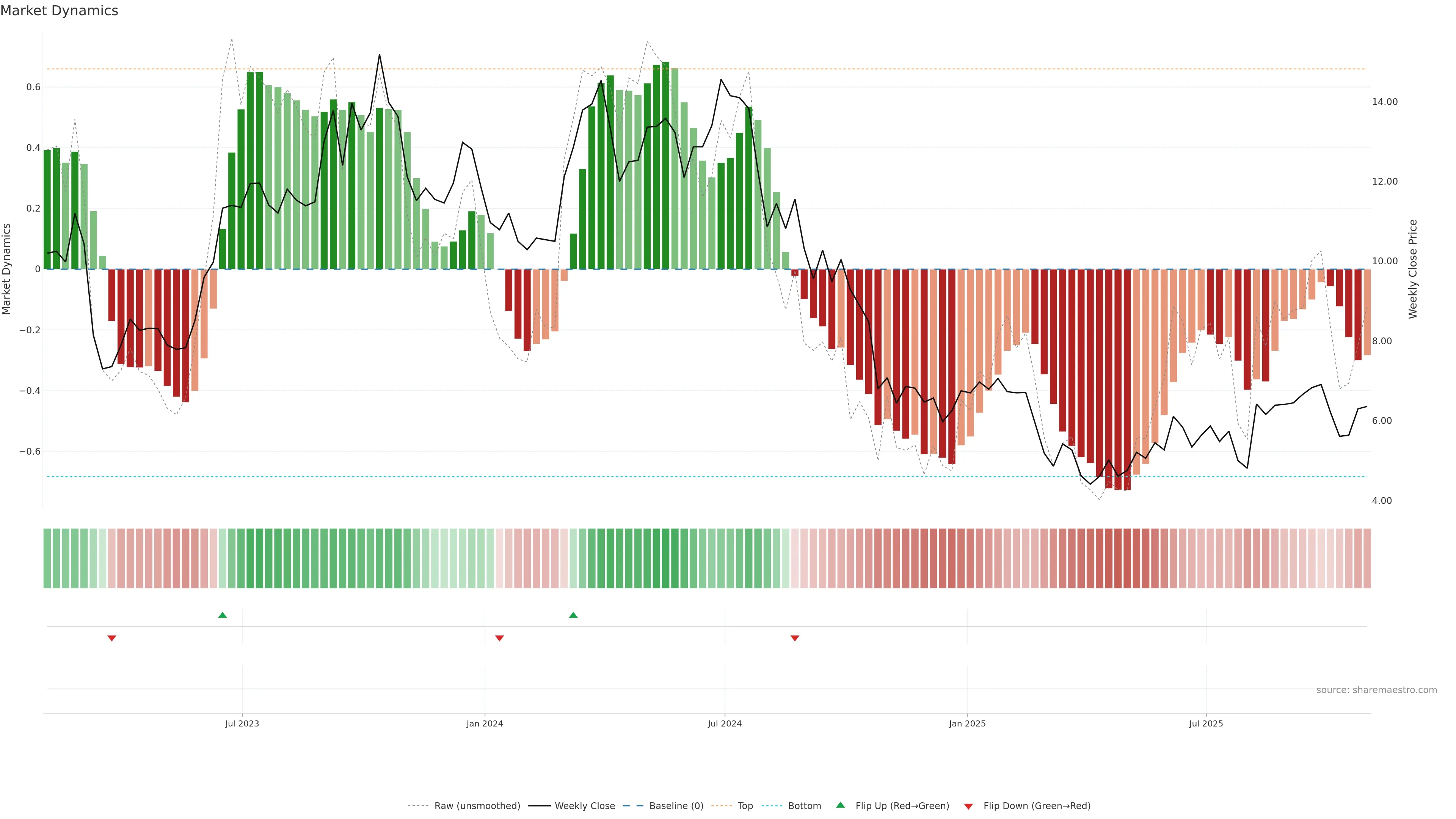Click the Jul 2023 axis label

tap(242, 723)
